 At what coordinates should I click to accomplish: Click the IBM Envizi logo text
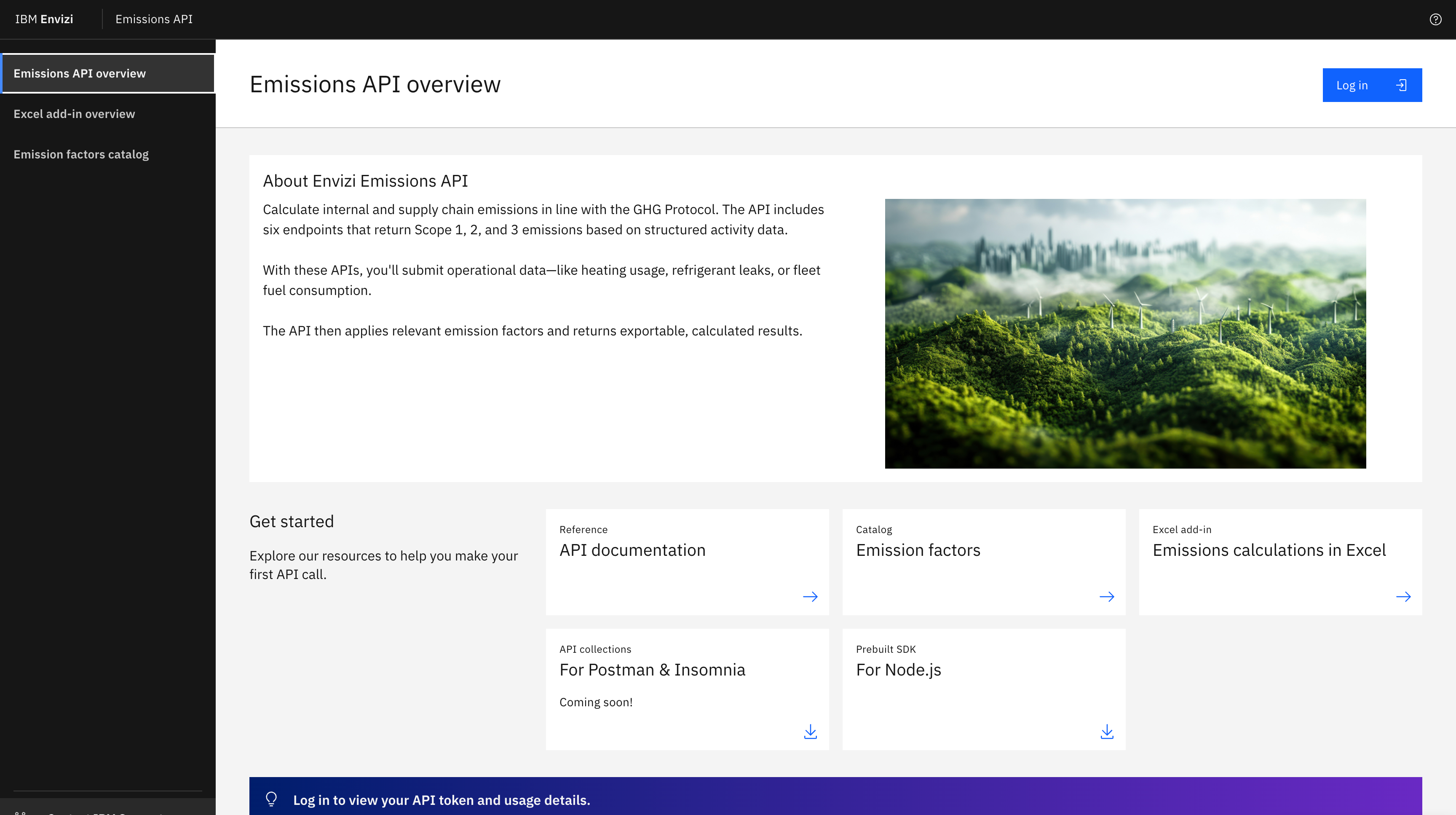tap(44, 19)
